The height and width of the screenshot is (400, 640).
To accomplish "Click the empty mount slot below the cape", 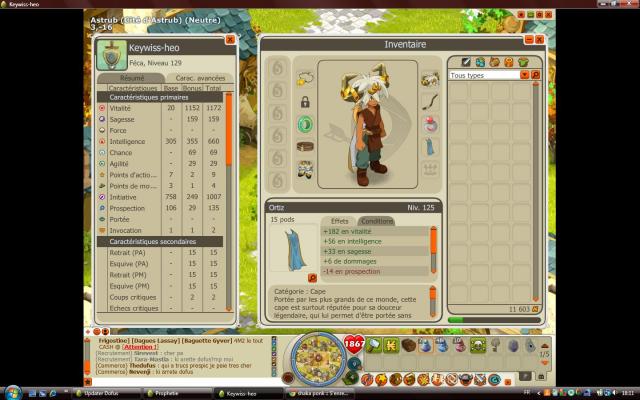I will (x=430, y=169).
